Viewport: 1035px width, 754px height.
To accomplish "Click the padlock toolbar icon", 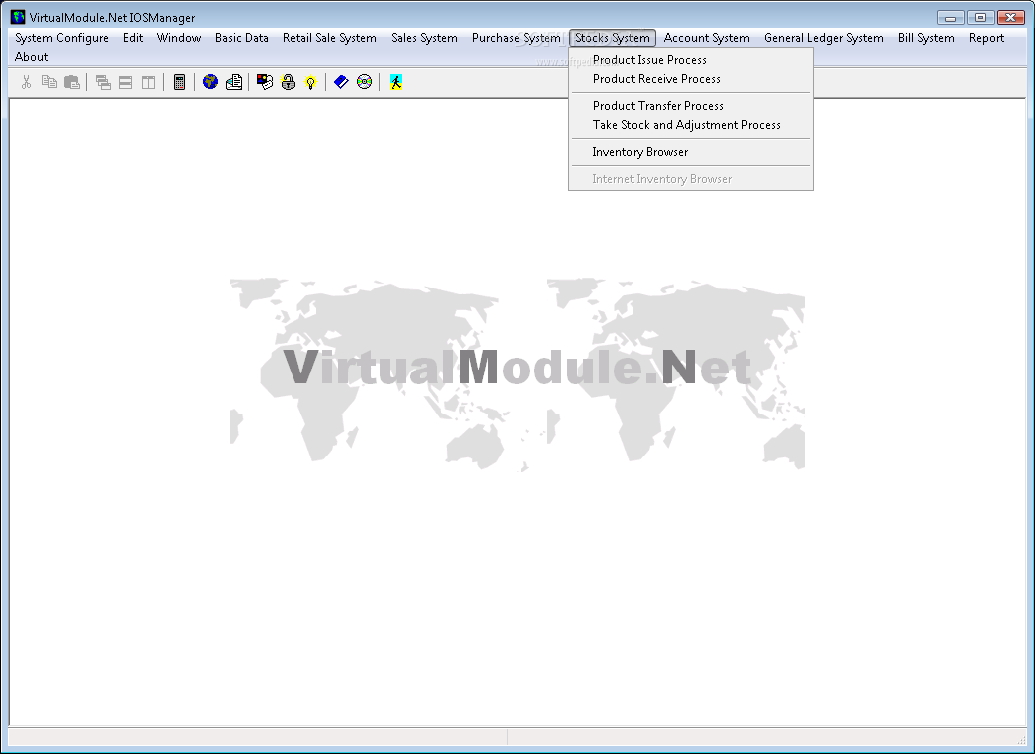I will click(288, 82).
